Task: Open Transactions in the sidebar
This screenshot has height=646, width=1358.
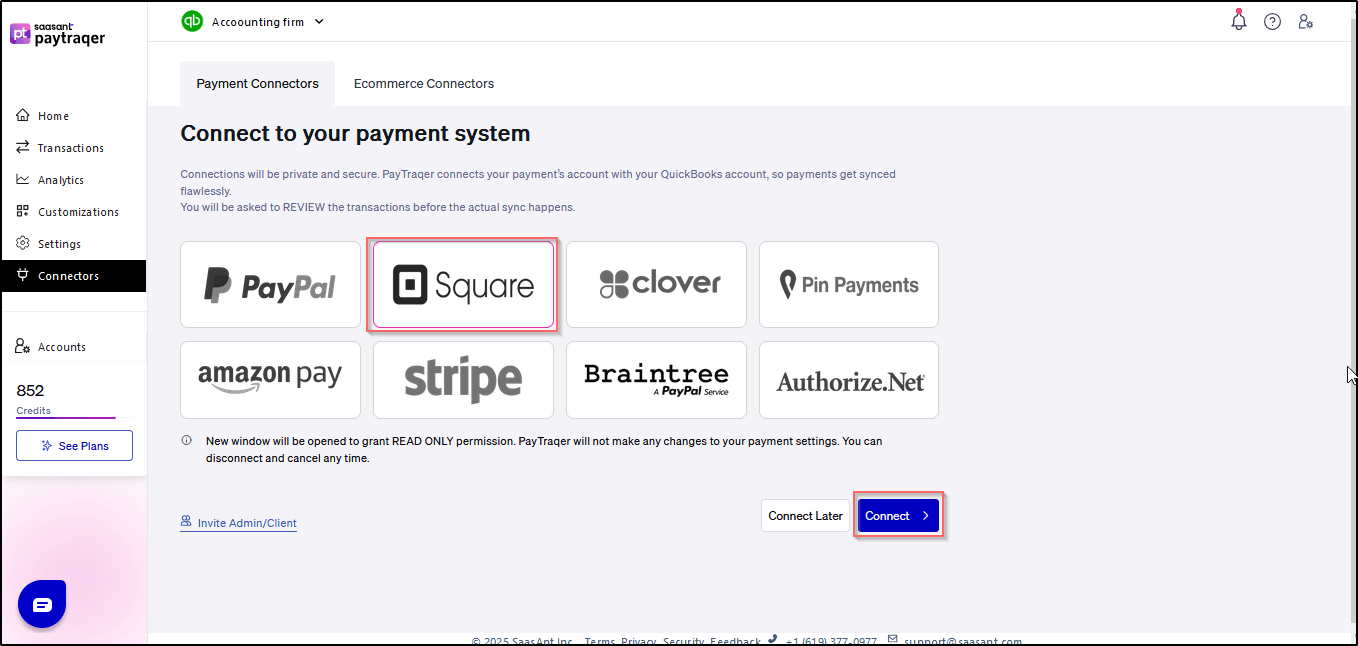Action: 70,148
